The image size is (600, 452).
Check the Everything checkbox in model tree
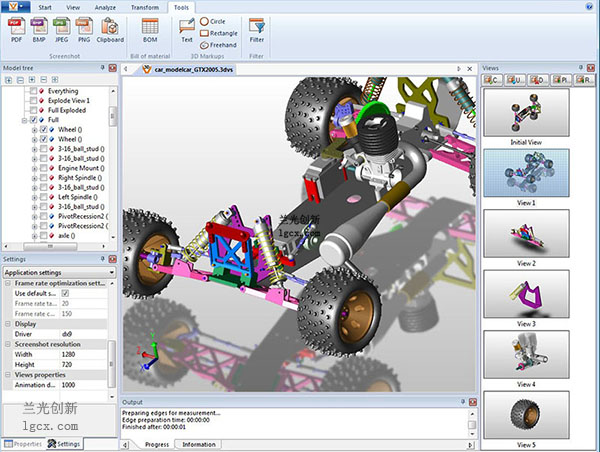33,91
